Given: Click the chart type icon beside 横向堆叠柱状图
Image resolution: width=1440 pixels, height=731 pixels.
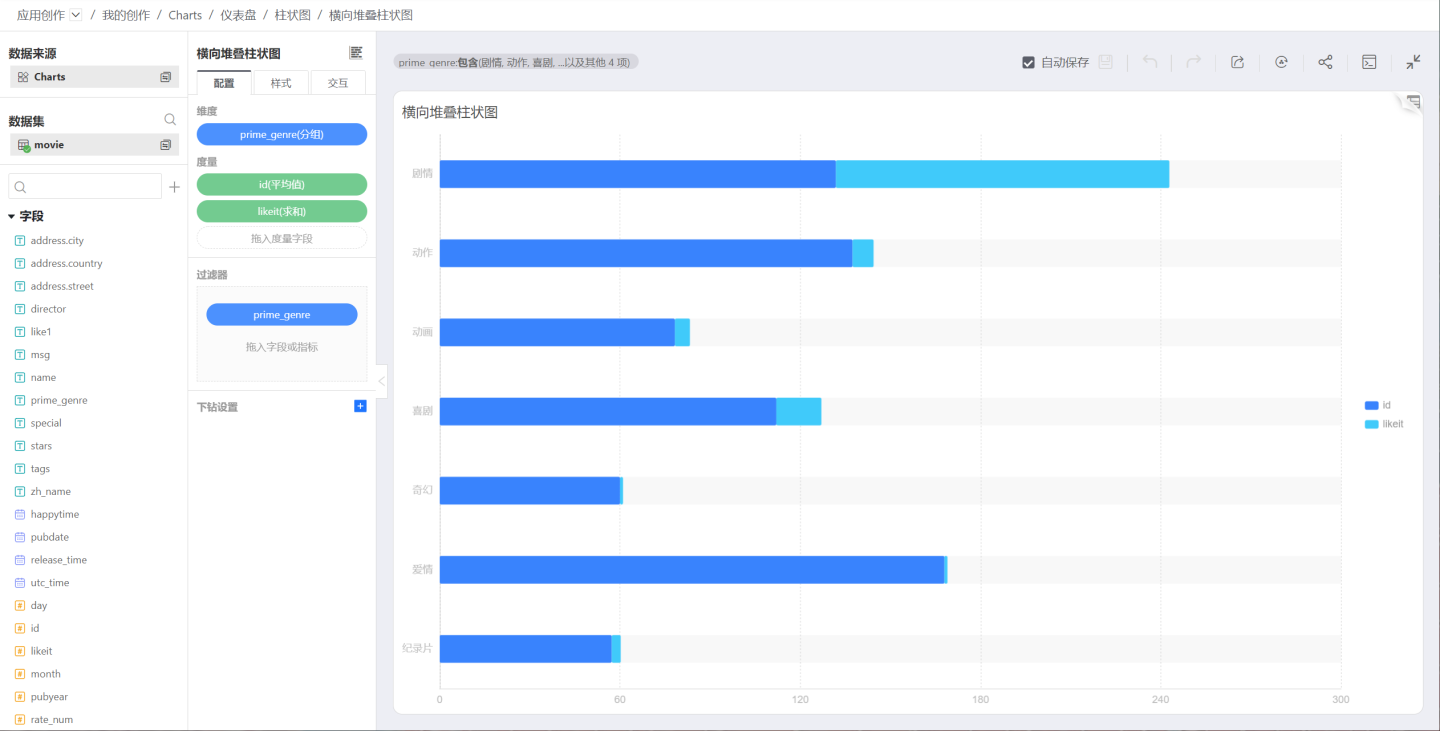Looking at the screenshot, I should (356, 53).
